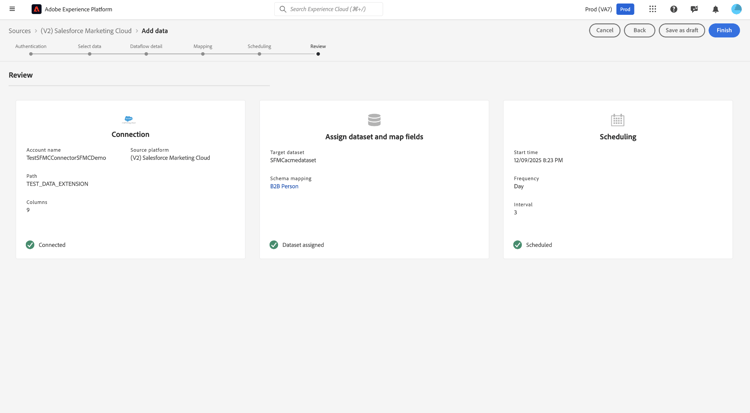Click the Back button
This screenshot has width=750, height=413.
(640, 30)
